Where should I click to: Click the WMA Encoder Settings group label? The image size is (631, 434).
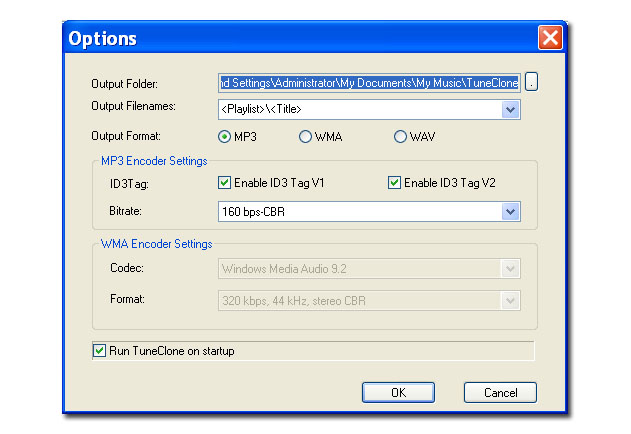(157, 244)
